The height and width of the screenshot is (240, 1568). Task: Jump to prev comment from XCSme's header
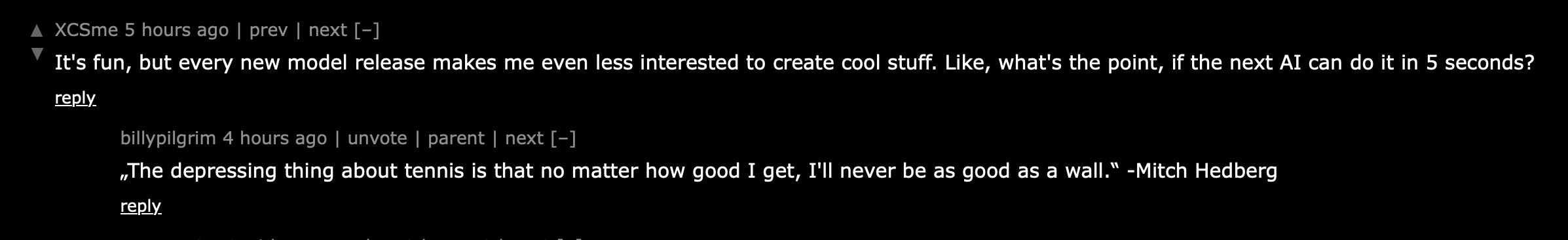point(269,30)
